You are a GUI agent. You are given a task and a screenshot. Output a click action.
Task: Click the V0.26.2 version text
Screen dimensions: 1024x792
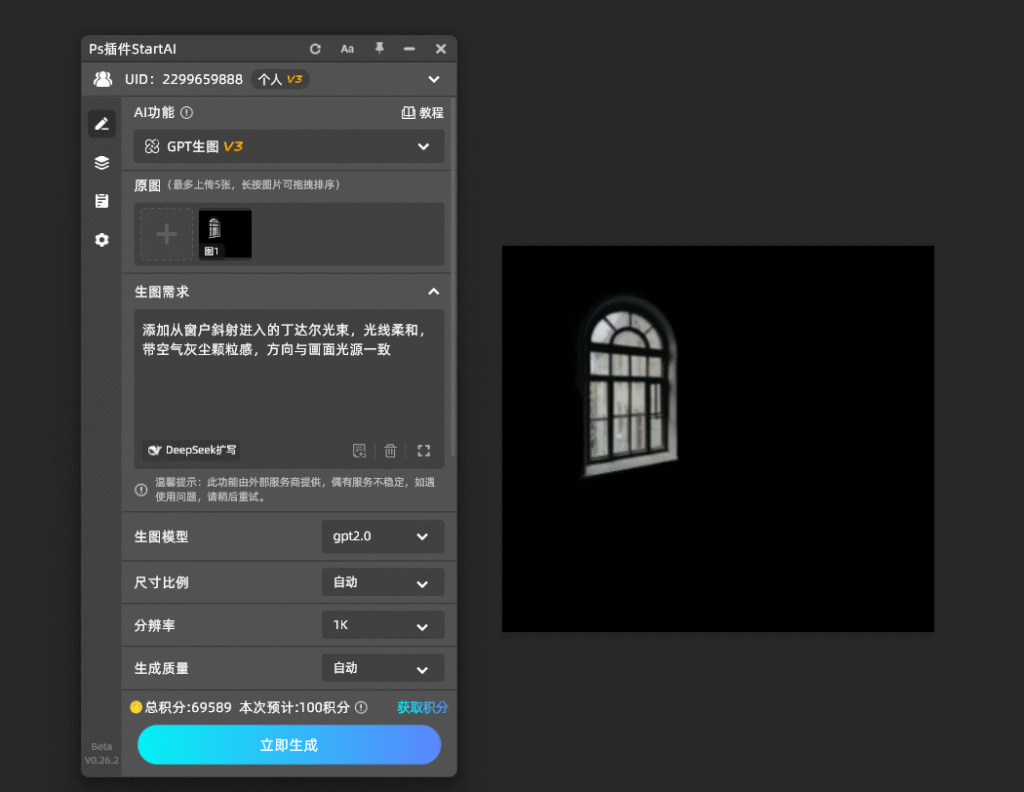(102, 760)
